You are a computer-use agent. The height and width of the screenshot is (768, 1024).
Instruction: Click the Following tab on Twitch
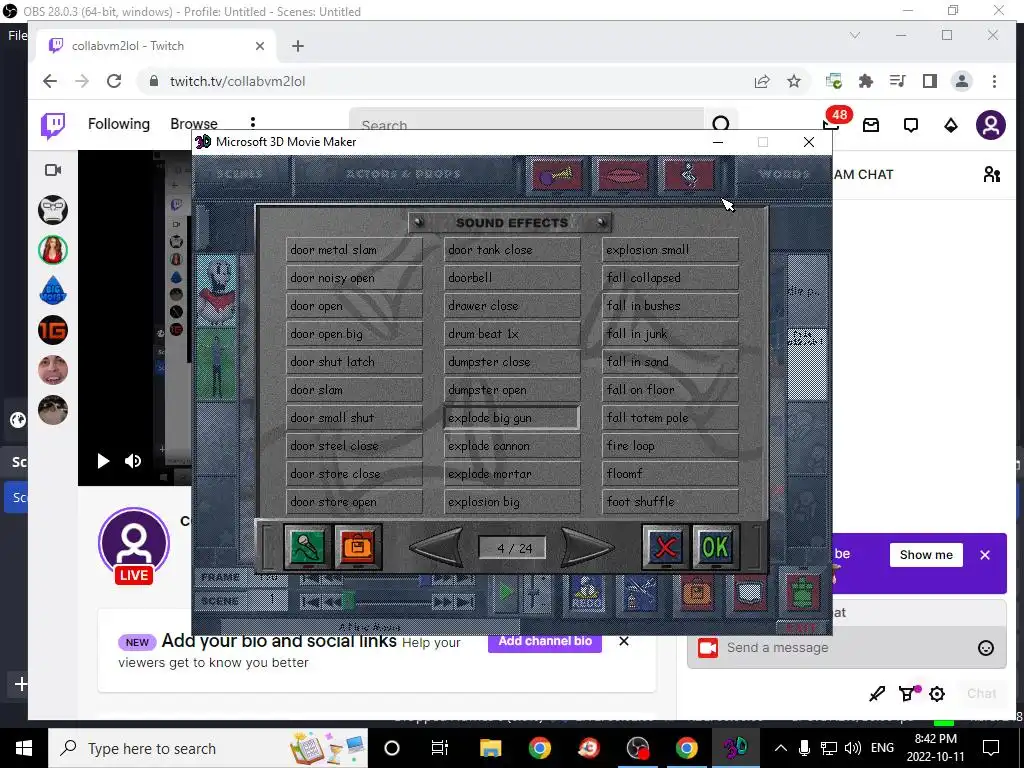pos(119,124)
